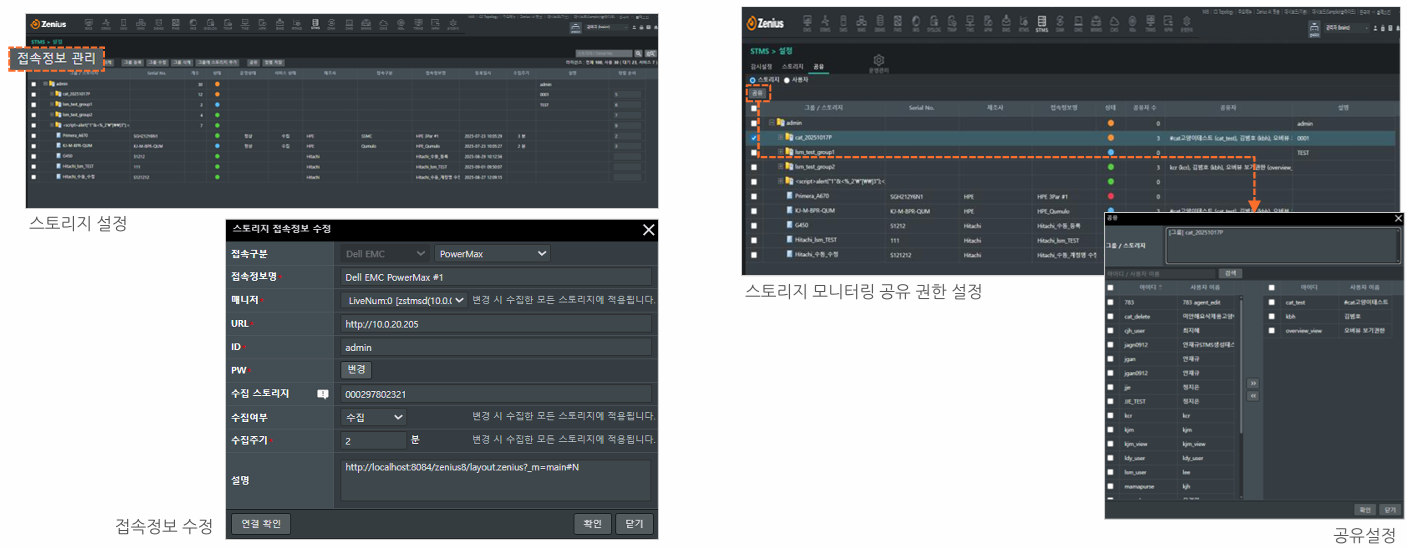The height and width of the screenshot is (549, 1407).
Task: Open the 매니저 LiveNum:0 dropdown
Action: (x=404, y=300)
